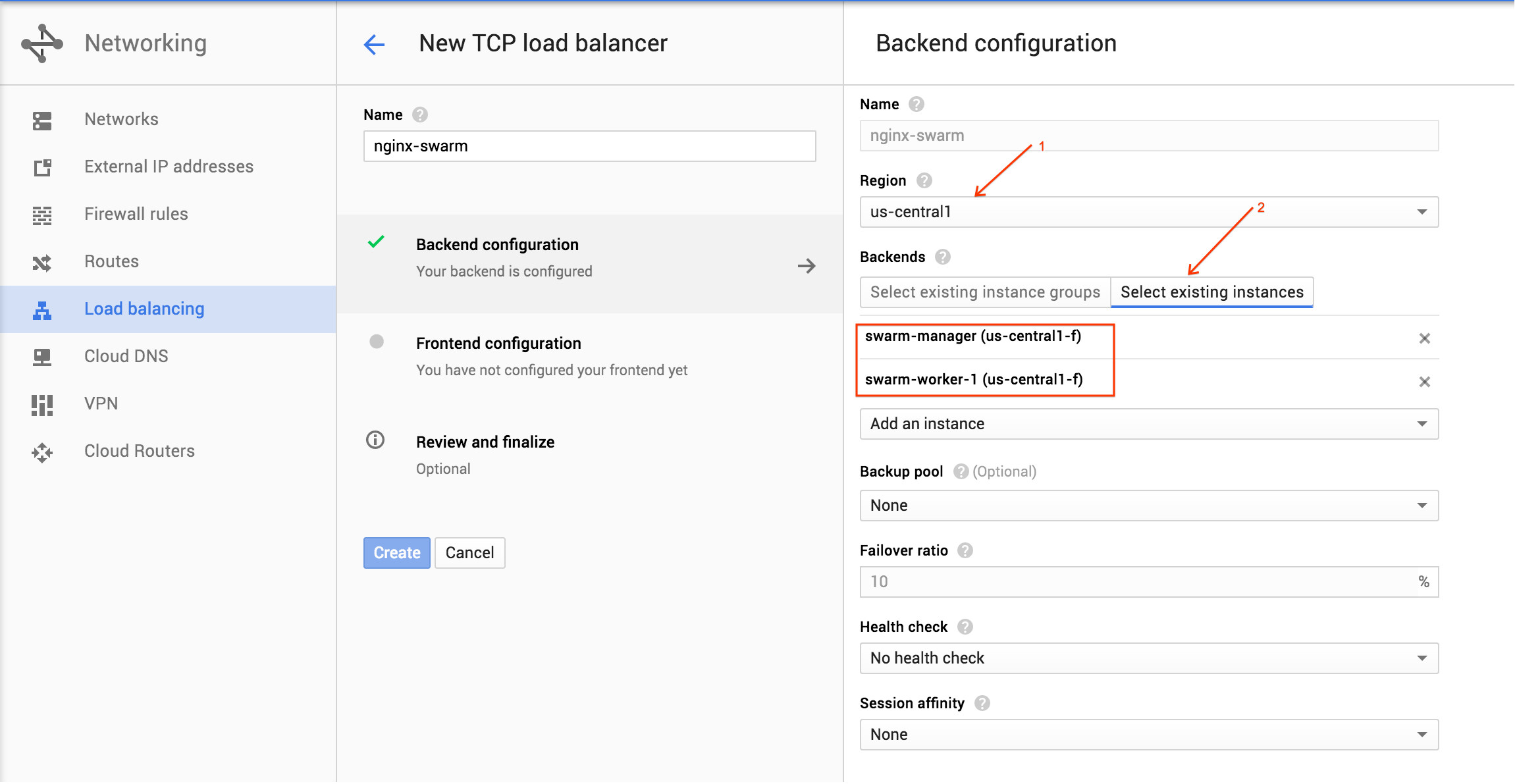Open Networks in the sidebar

pos(168,120)
